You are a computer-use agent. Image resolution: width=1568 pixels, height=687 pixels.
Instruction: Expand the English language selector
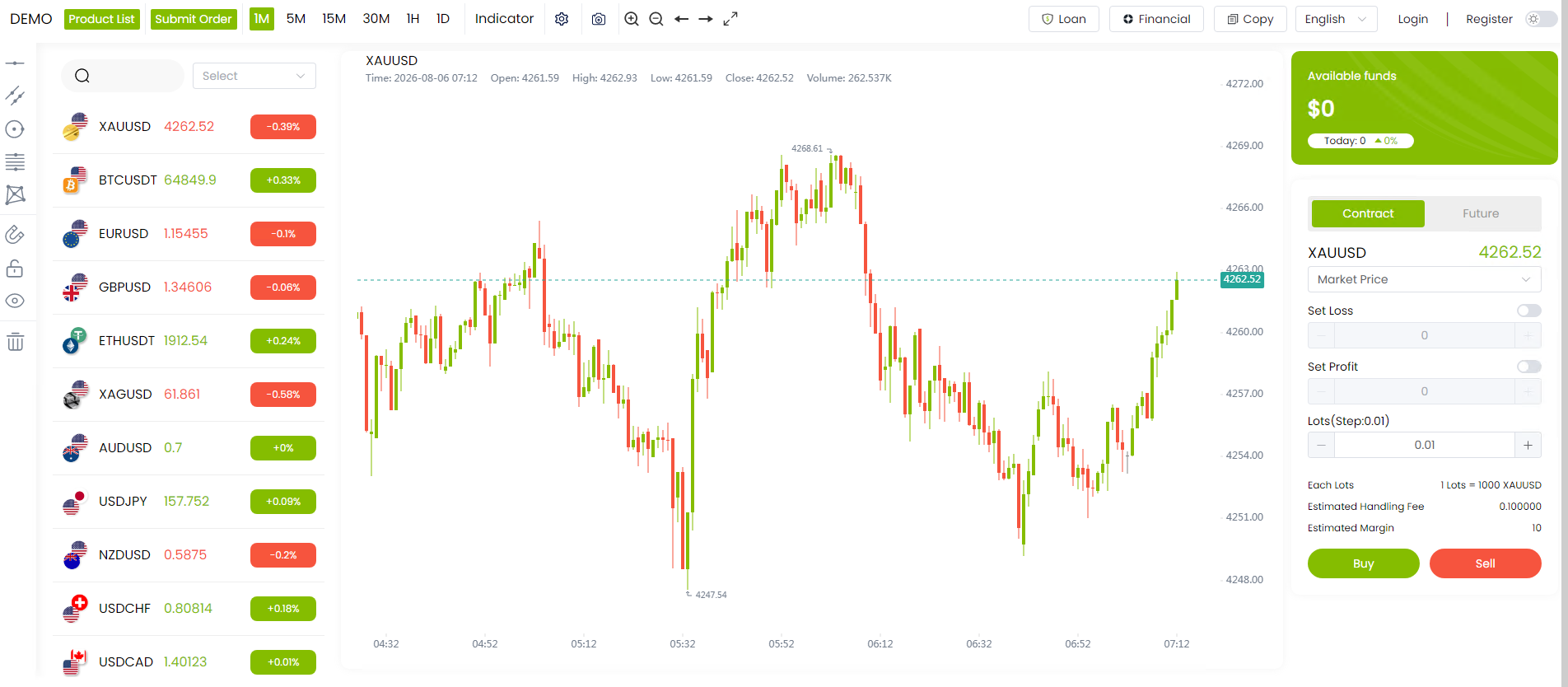pyautogui.click(x=1336, y=19)
